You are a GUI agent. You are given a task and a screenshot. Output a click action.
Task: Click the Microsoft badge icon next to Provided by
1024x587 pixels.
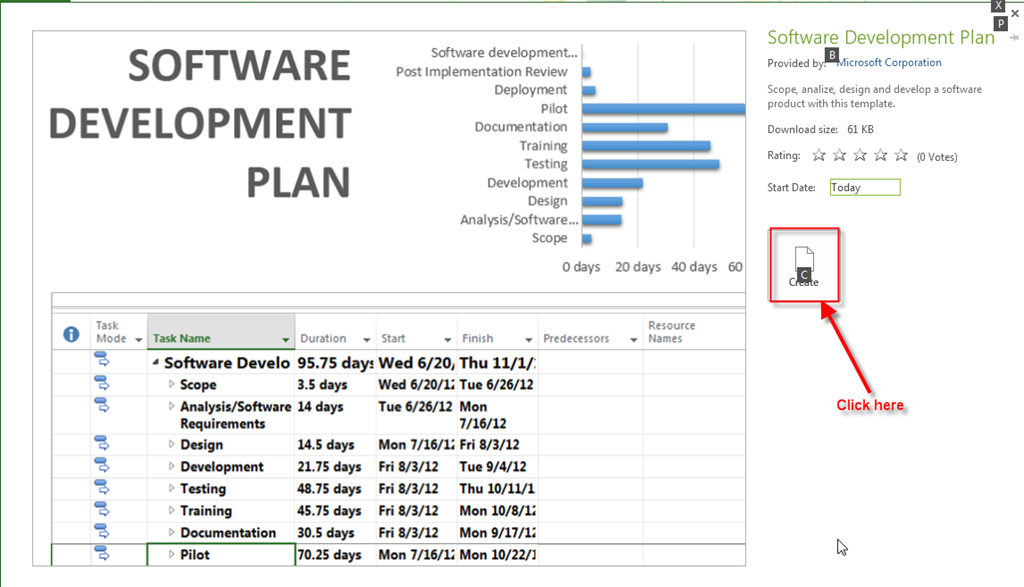pyautogui.click(x=831, y=56)
